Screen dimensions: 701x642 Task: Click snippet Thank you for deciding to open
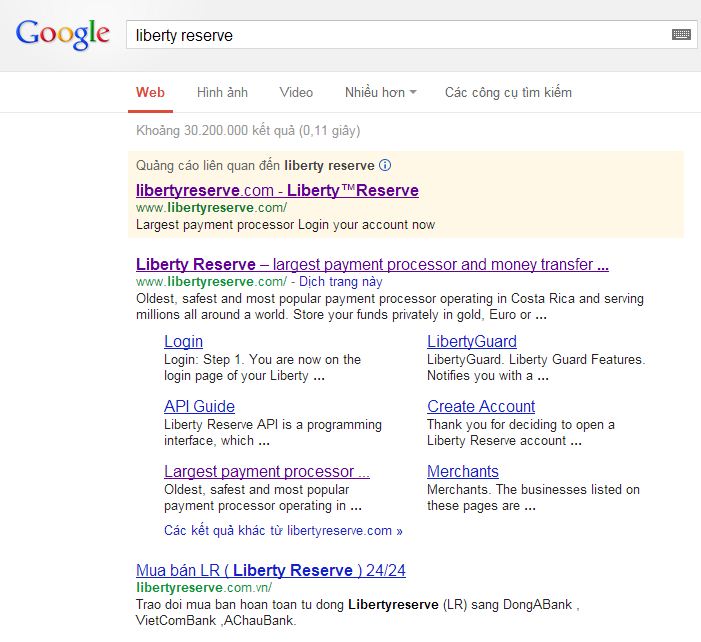coord(521,432)
